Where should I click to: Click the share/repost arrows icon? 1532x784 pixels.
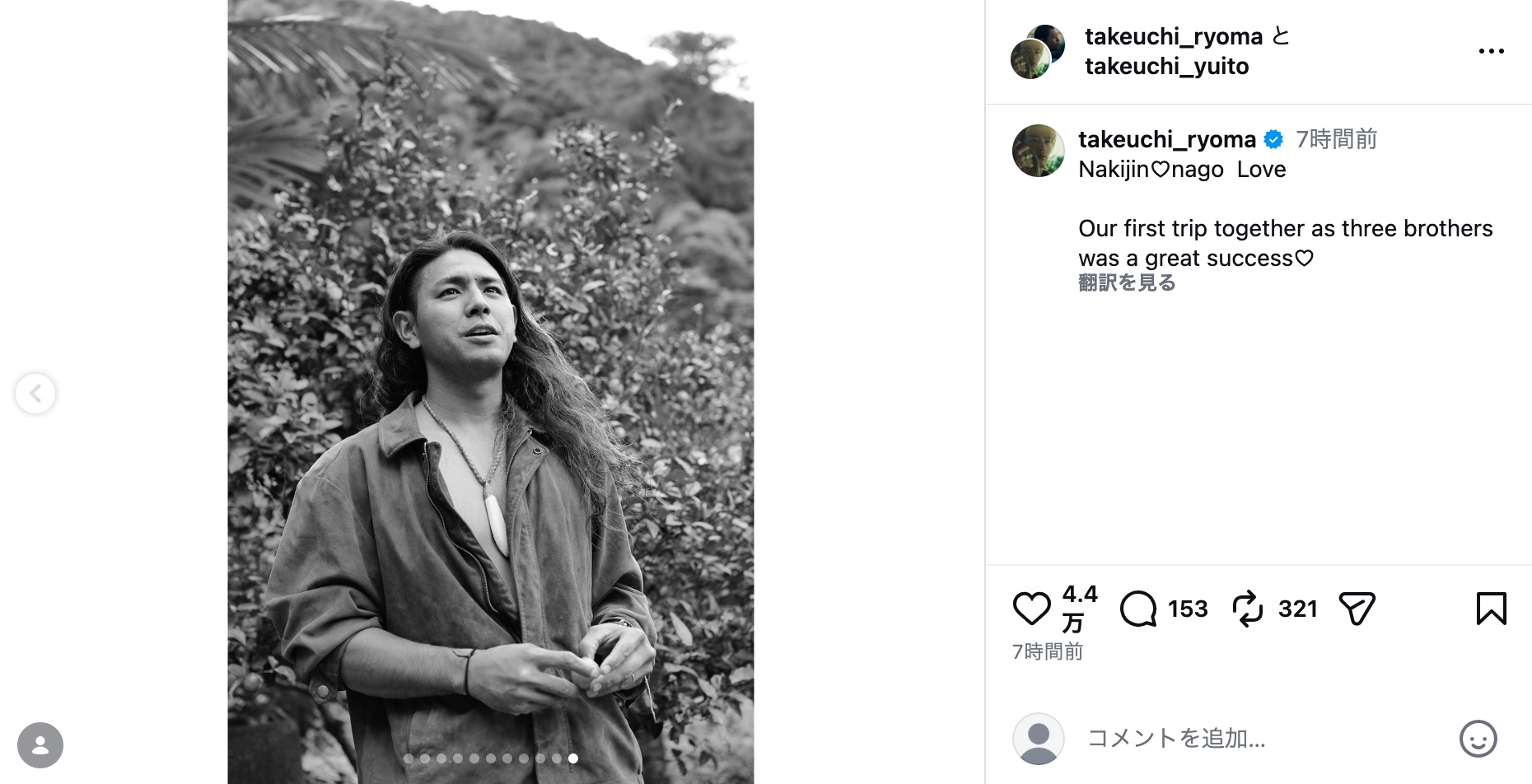click(1249, 609)
